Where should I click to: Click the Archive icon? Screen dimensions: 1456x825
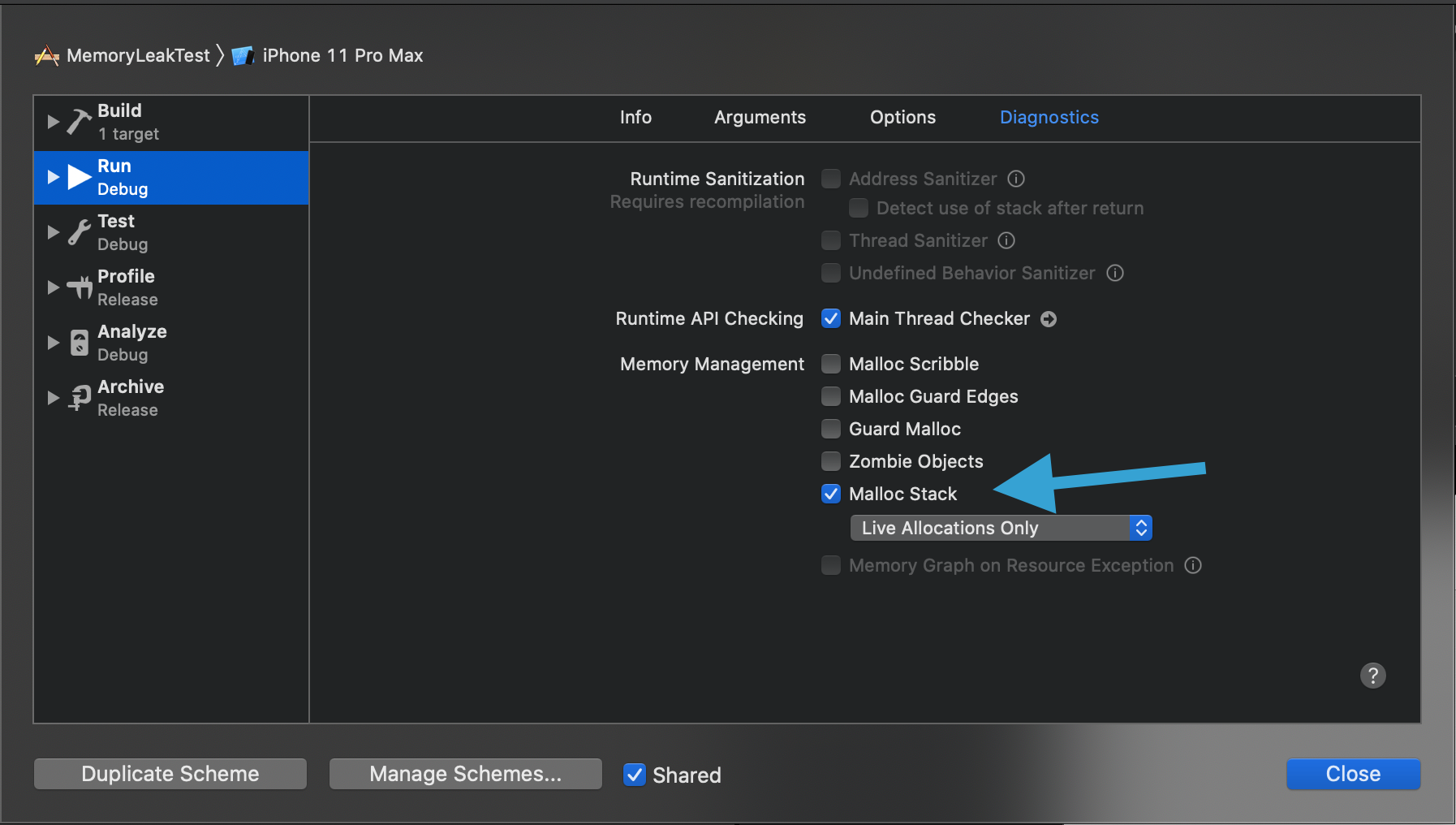79,398
